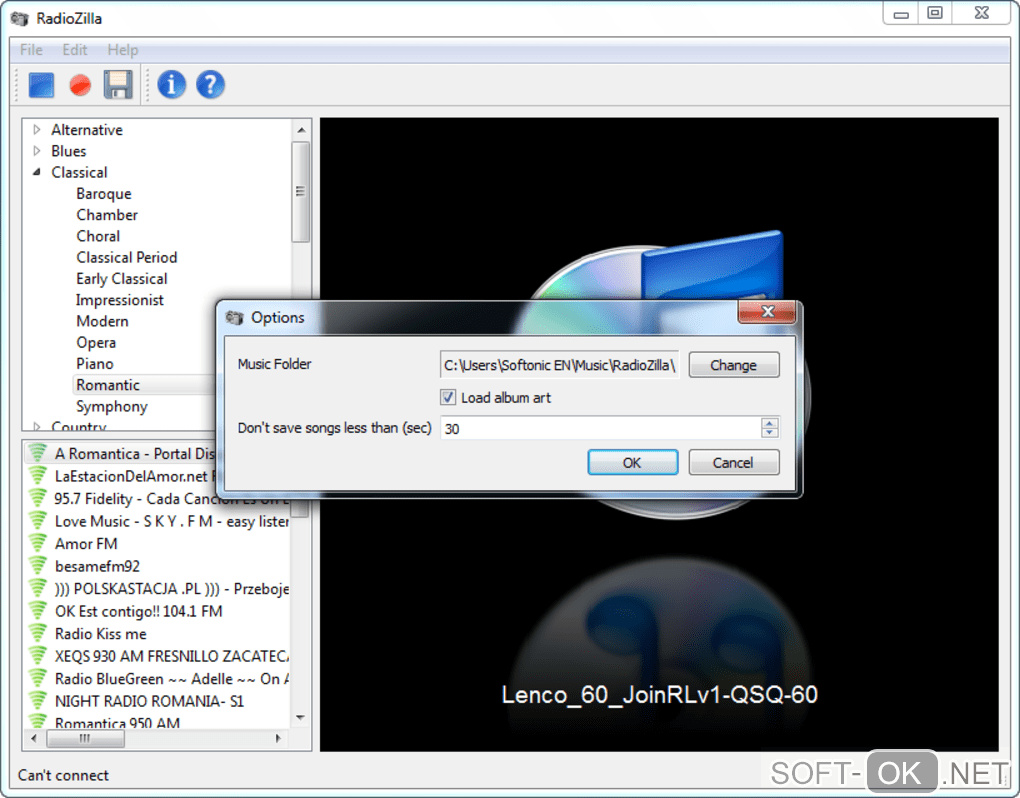Select the Symphony subgenre
Screen dimensions: 1020x798
(x=112, y=406)
